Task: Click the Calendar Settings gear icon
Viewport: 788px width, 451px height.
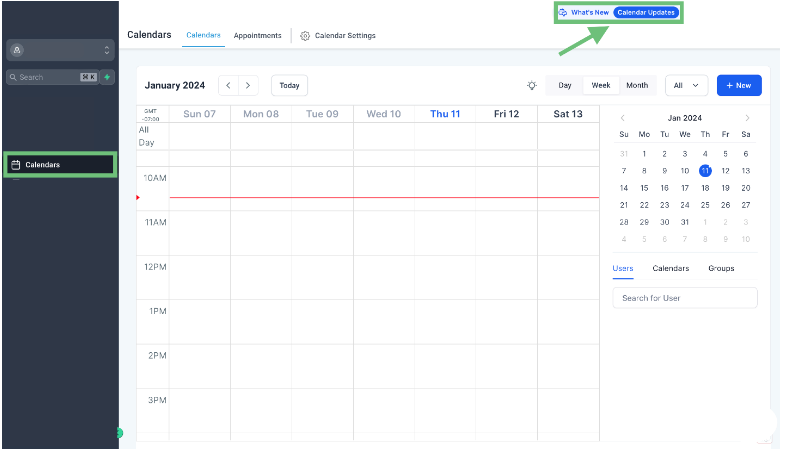Action: 305,36
